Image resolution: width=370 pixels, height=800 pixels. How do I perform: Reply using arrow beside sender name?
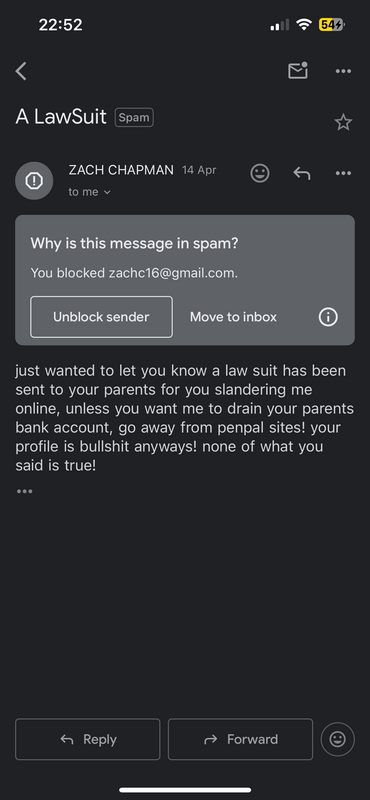click(x=302, y=173)
